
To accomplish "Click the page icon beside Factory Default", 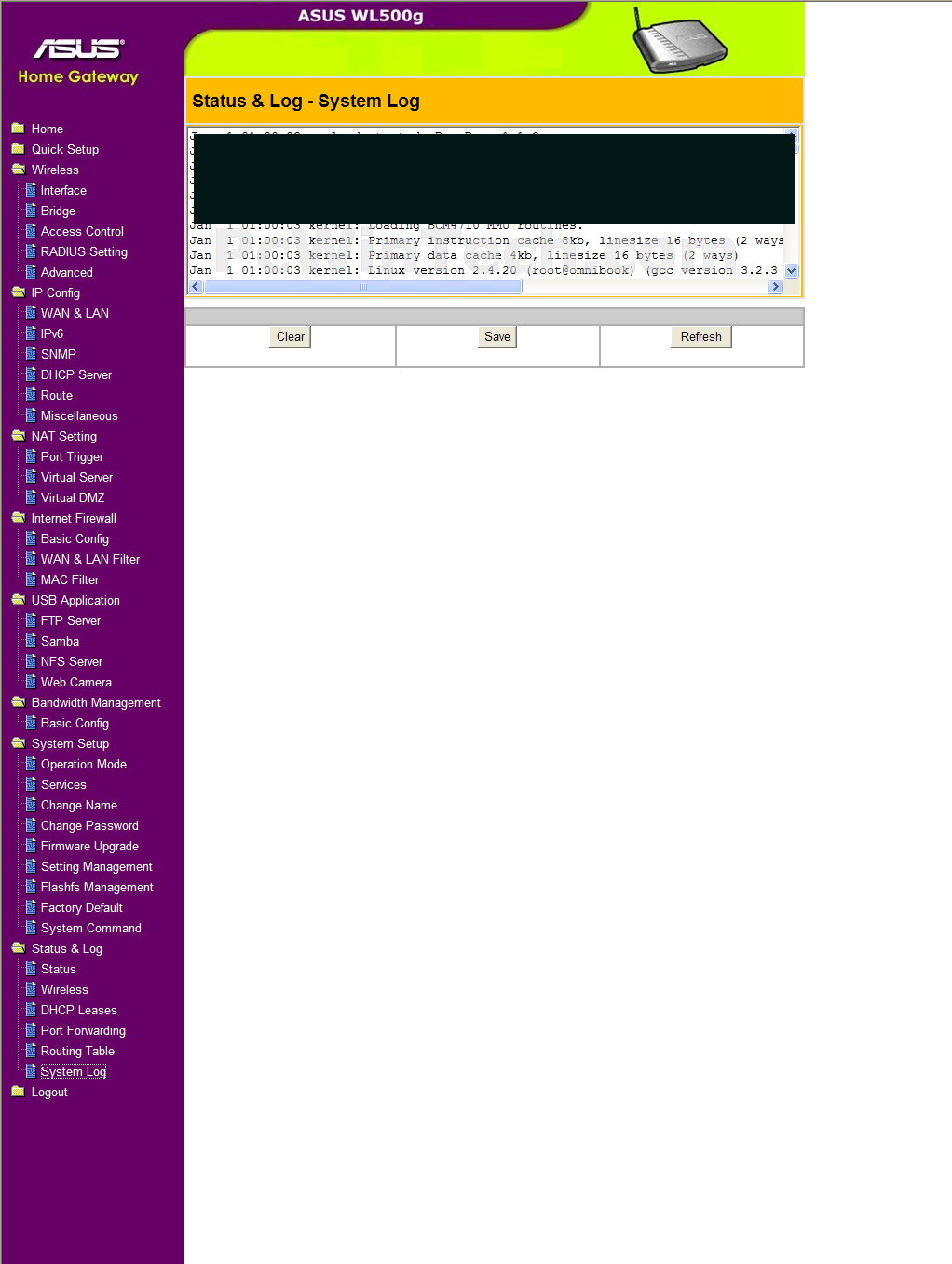I will (31, 907).
